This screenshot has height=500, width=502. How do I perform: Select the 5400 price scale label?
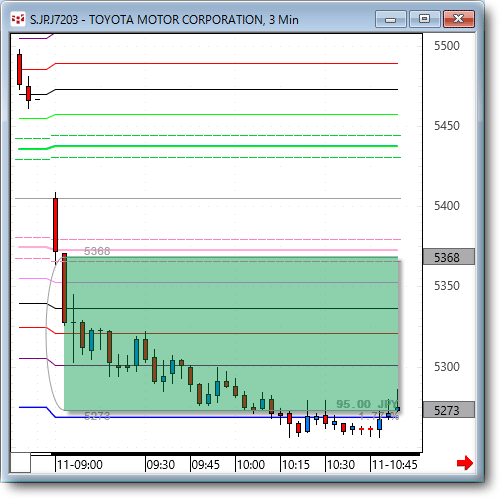(447, 206)
